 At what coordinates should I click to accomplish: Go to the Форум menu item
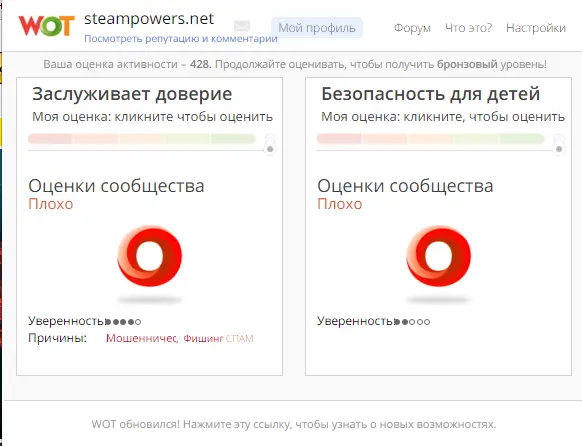[412, 28]
